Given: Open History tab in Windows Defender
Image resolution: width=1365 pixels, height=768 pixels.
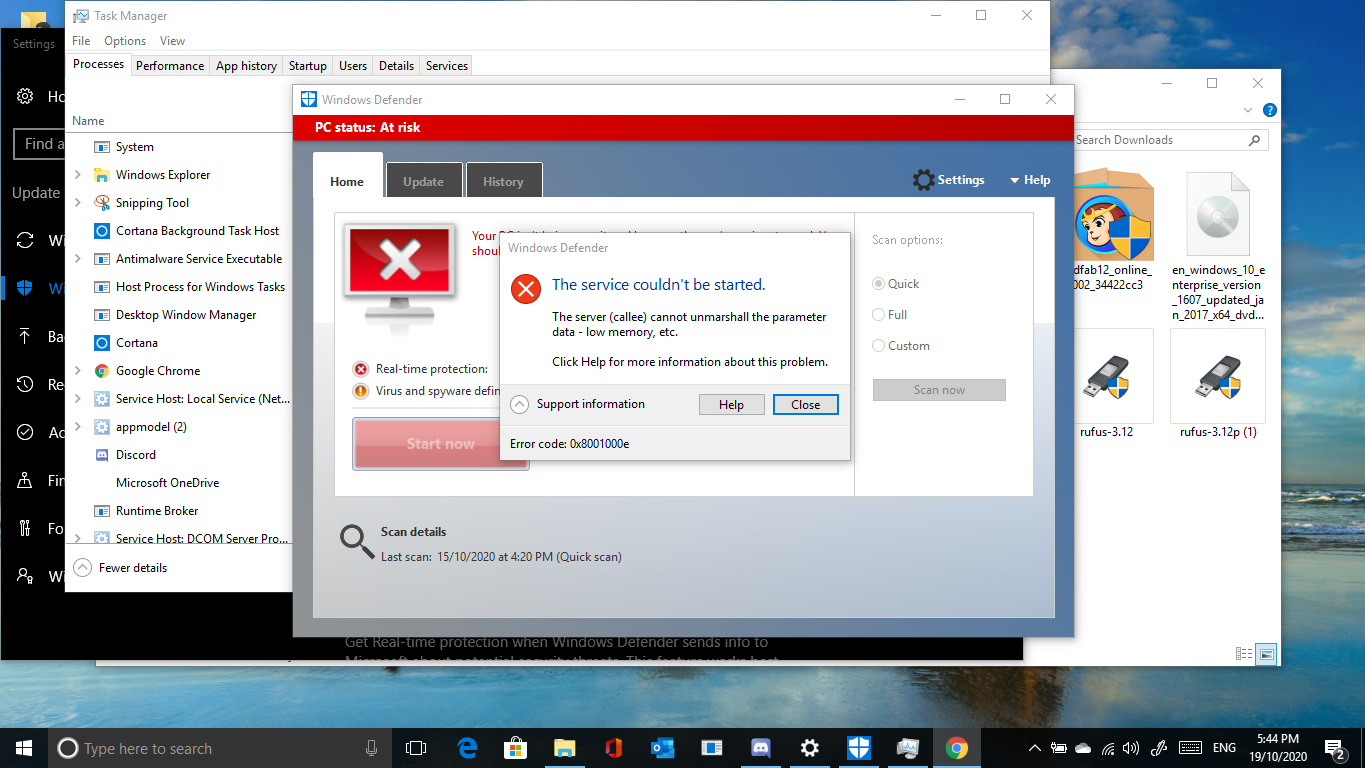Looking at the screenshot, I should (504, 181).
